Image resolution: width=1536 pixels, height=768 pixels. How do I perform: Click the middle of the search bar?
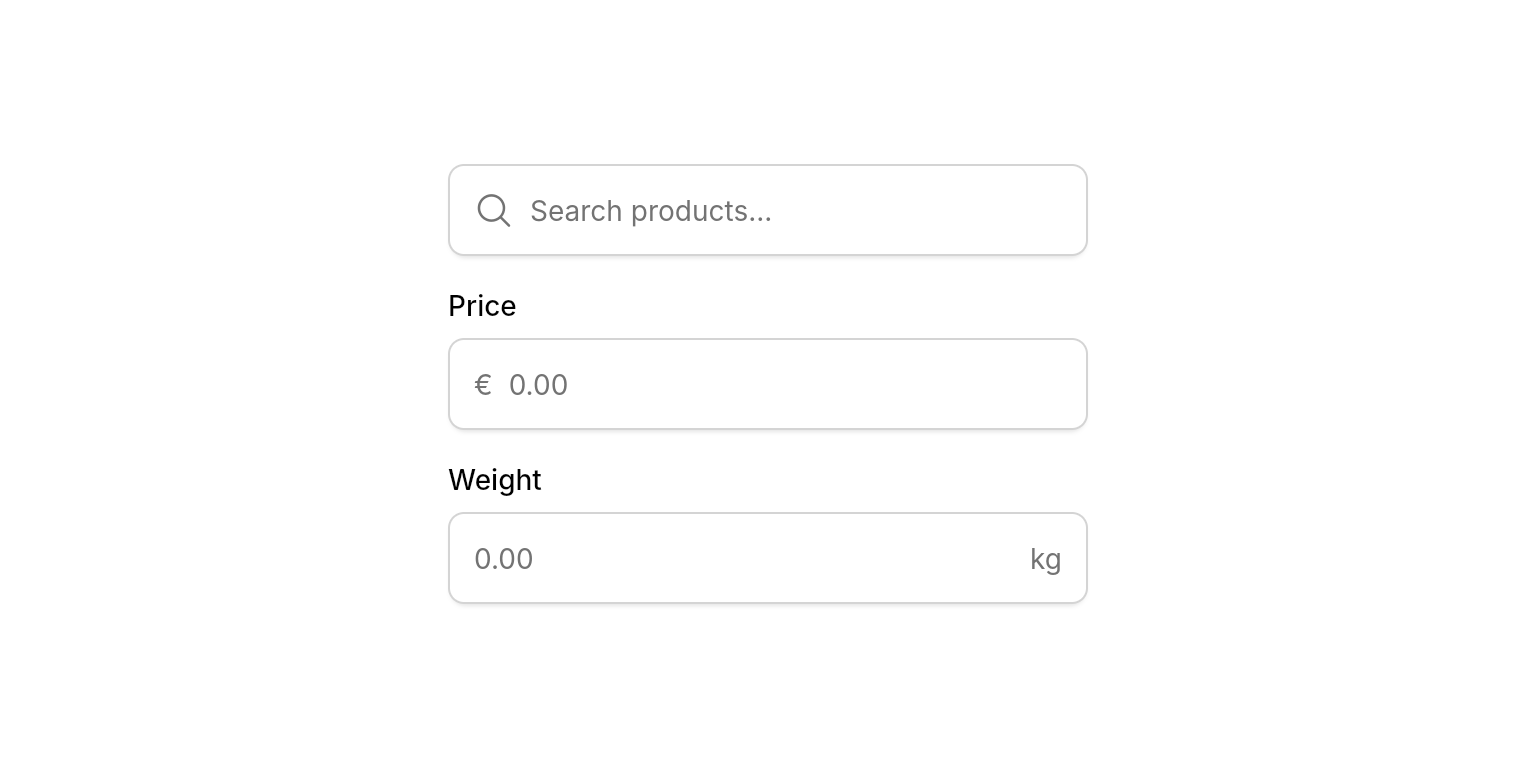[x=768, y=210]
